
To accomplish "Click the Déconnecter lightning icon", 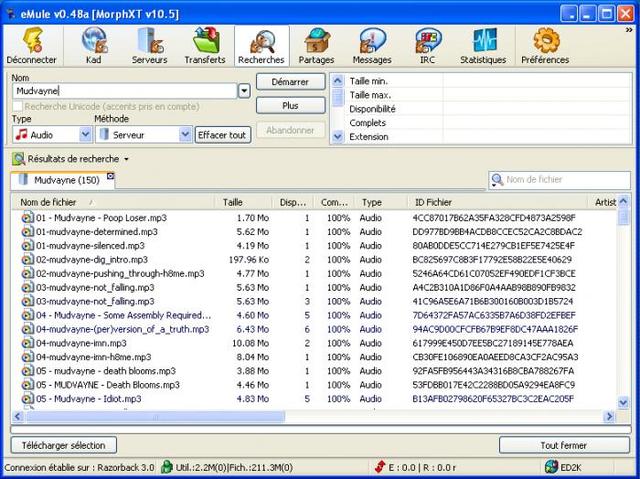I will coord(33,40).
